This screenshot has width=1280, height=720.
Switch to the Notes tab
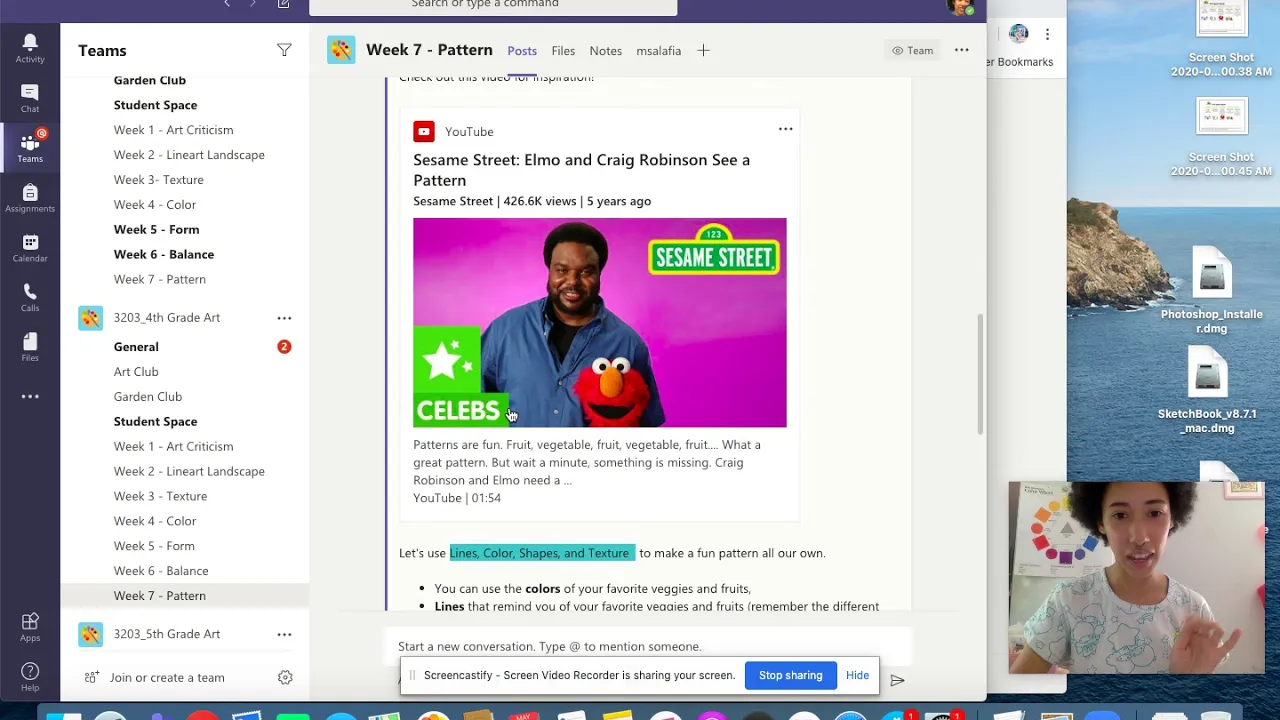[605, 51]
